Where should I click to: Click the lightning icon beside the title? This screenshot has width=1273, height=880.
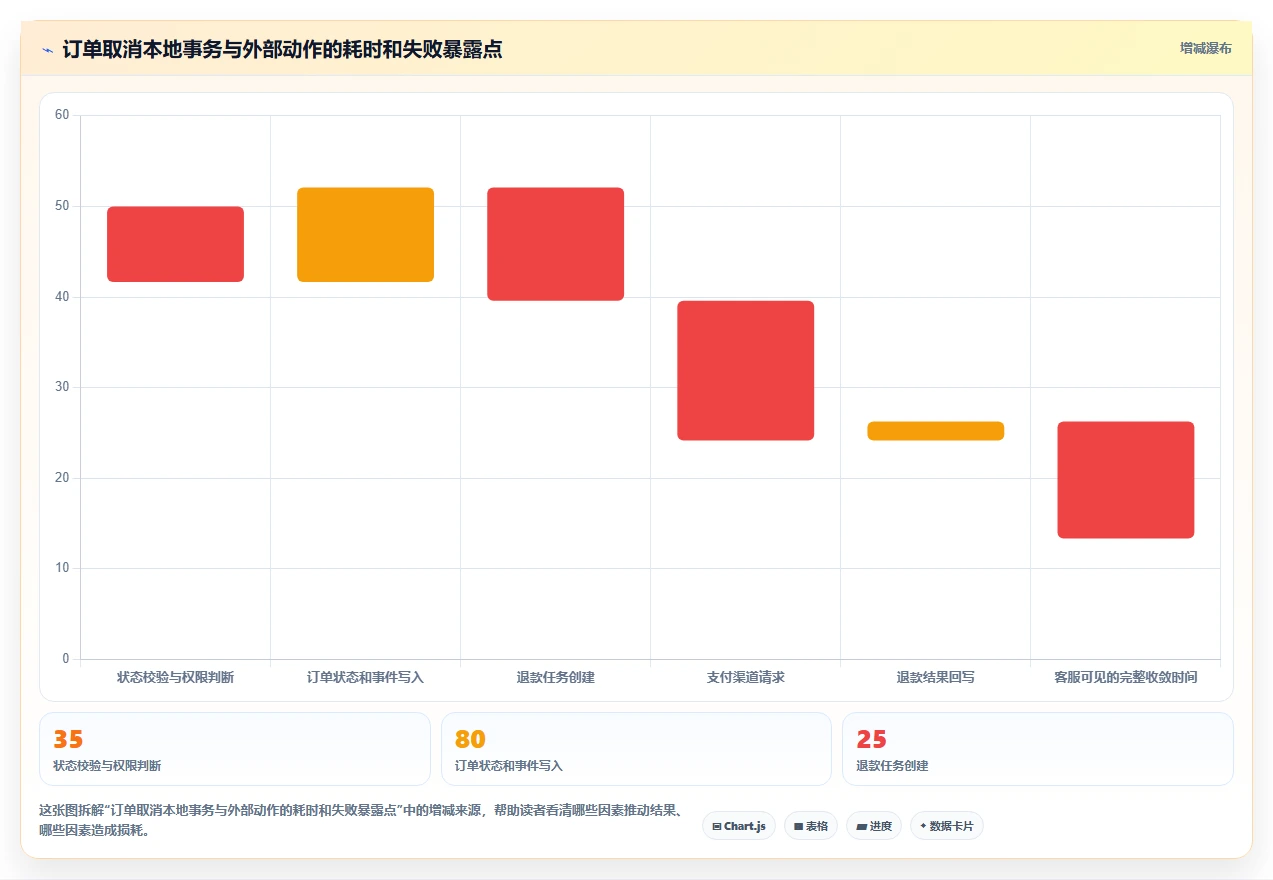(x=48, y=49)
